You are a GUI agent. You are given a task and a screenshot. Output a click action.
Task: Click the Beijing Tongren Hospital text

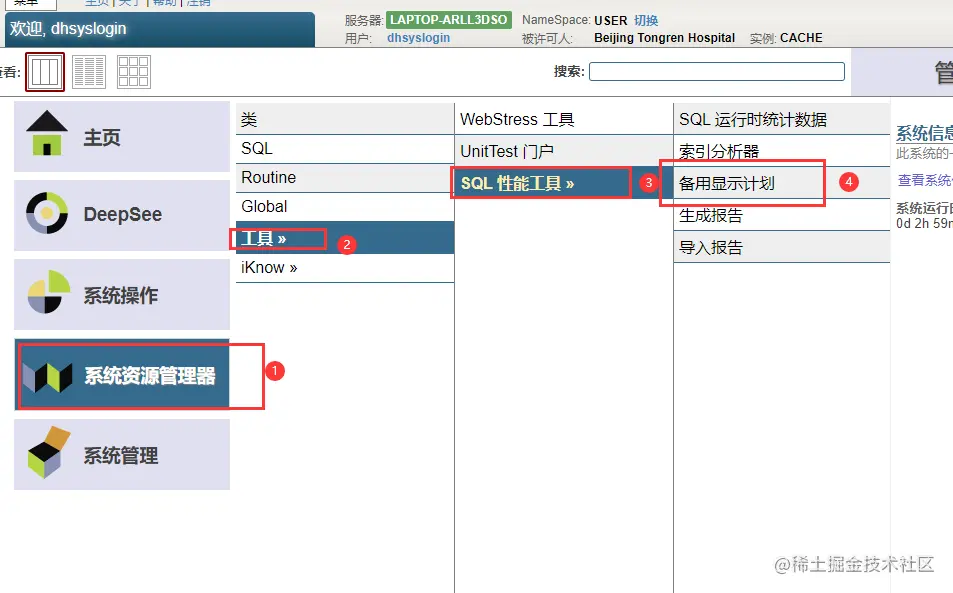664,38
